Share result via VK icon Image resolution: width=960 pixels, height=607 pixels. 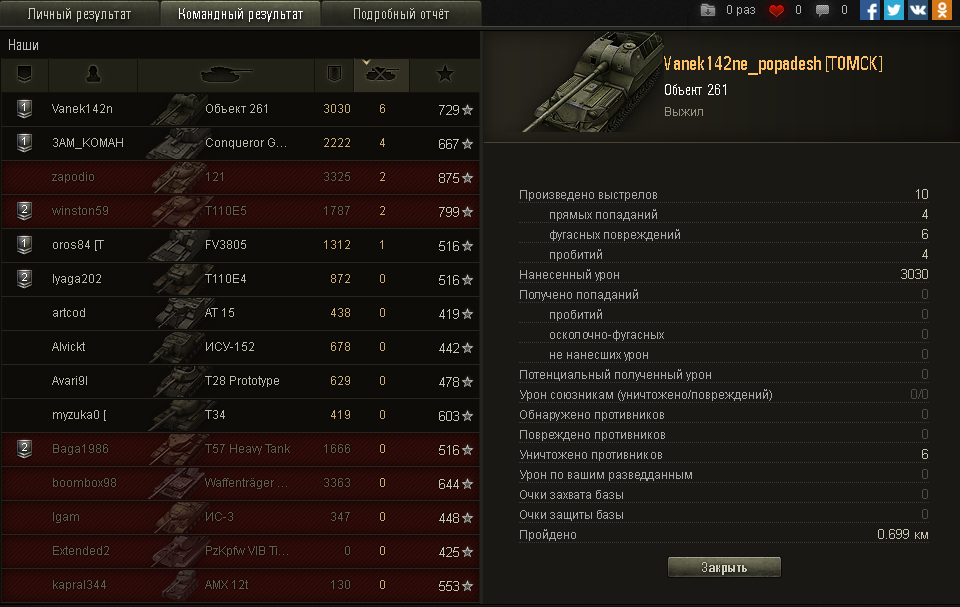point(917,10)
